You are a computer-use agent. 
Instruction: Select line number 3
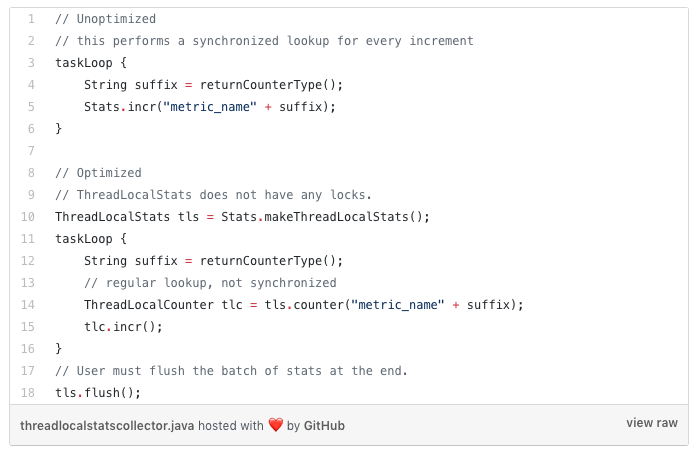click(31, 63)
